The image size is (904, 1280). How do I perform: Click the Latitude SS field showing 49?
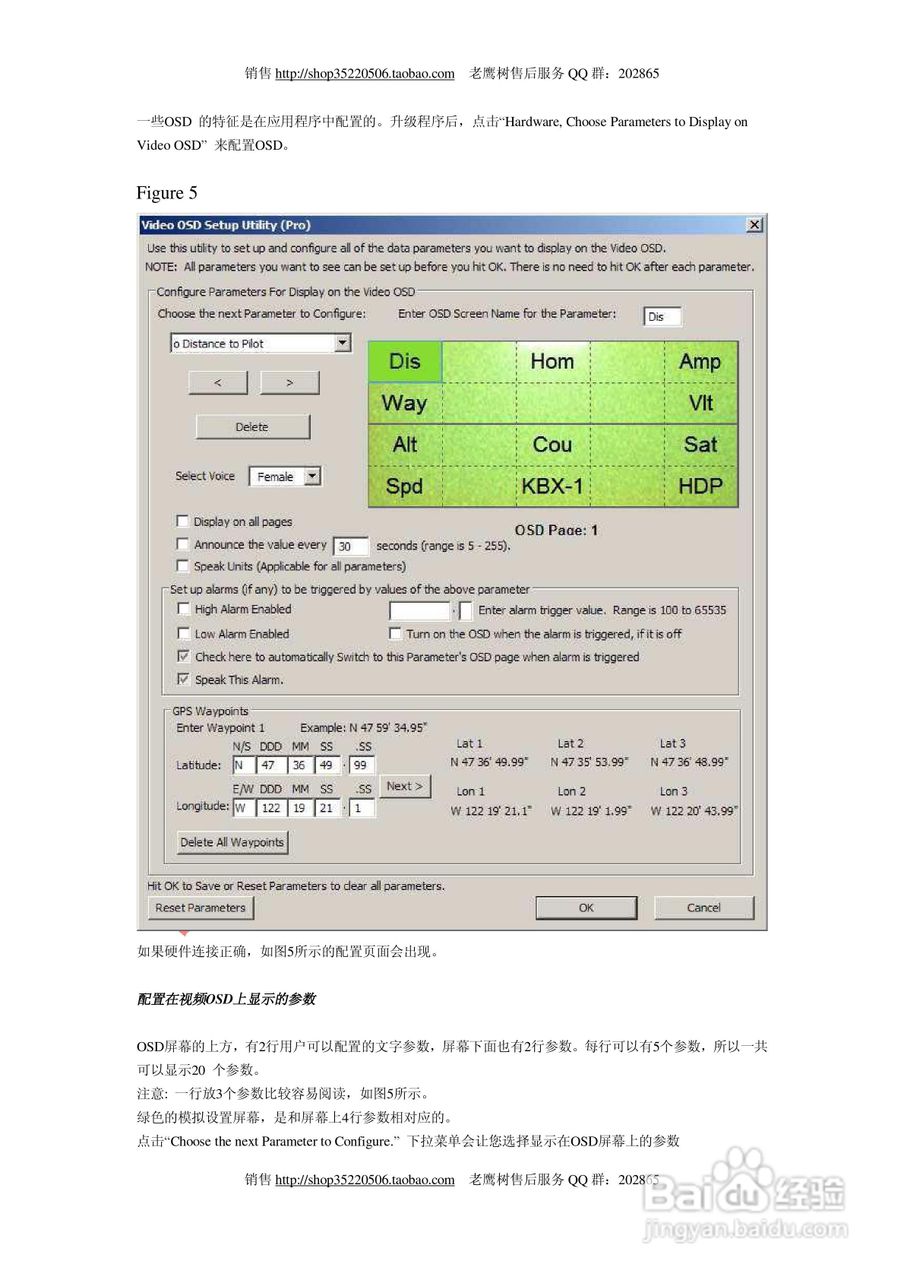pyautogui.click(x=327, y=765)
